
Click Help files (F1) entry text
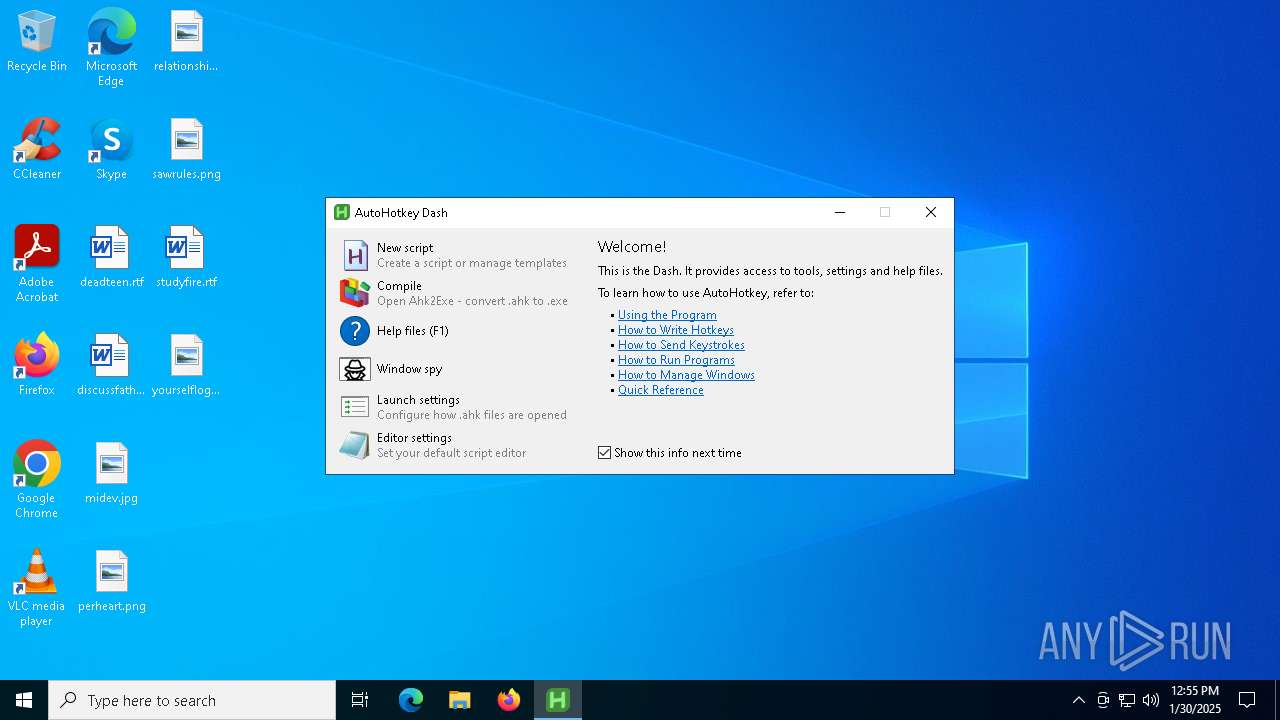coord(413,331)
